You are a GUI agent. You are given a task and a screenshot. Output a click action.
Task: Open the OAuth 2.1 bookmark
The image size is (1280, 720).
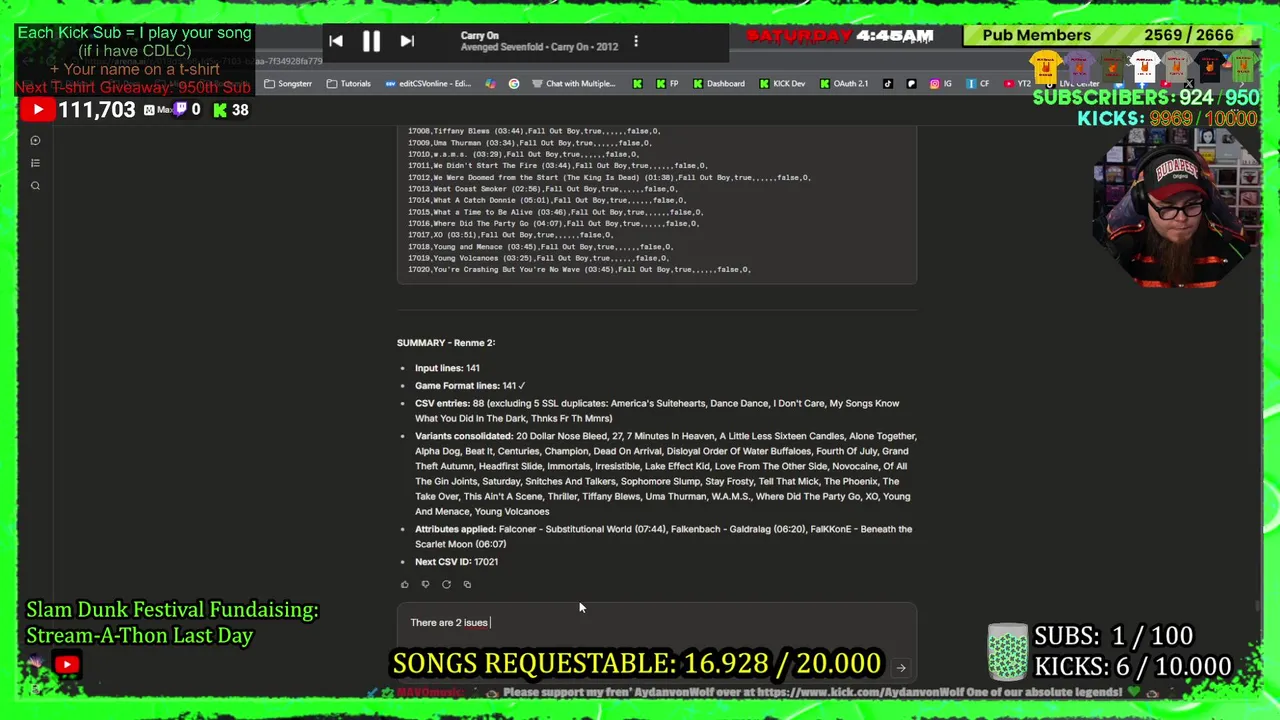[844, 84]
